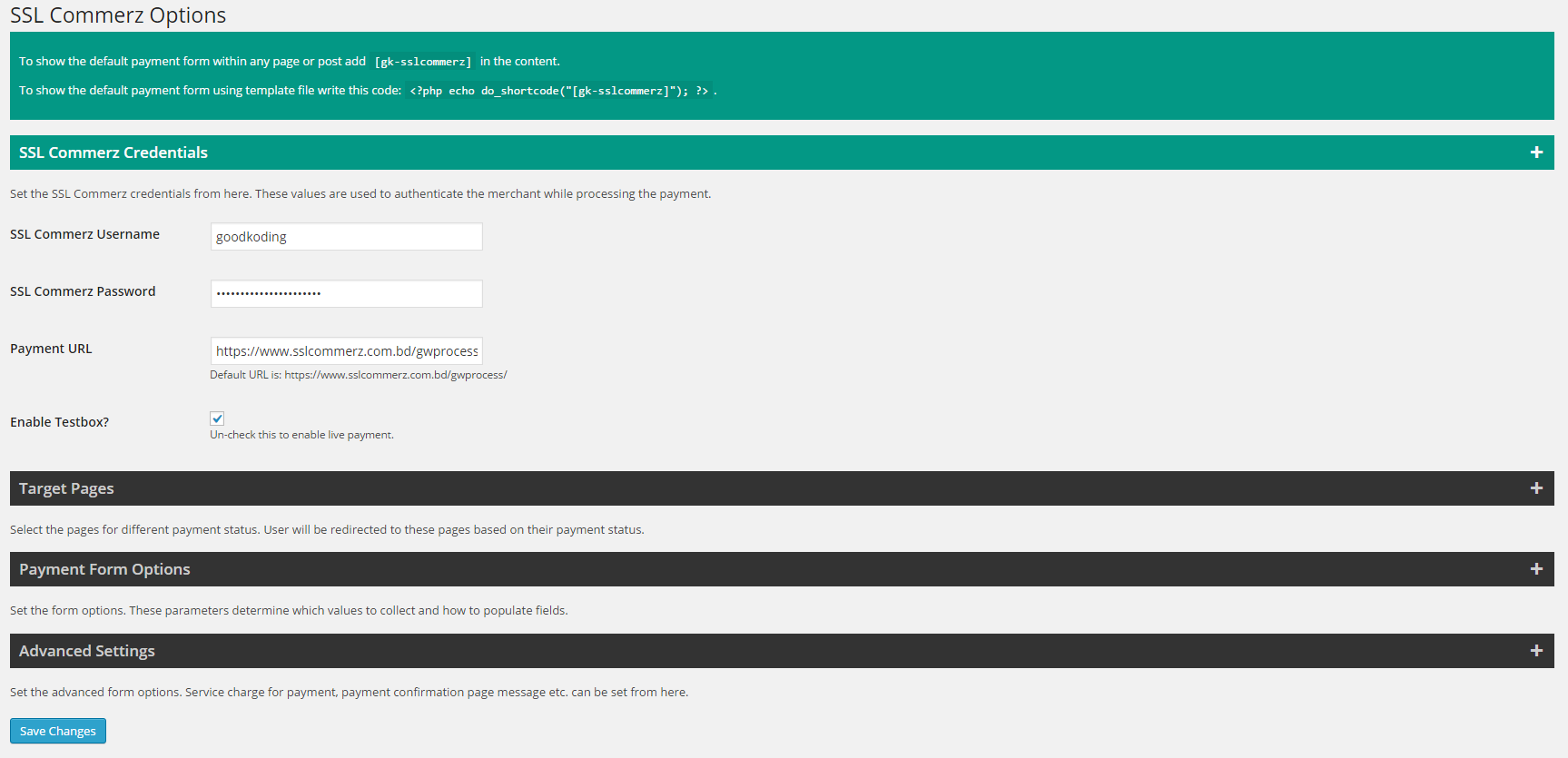Click the Enable Testbox? label
The width and height of the screenshot is (1568, 758).
pyautogui.click(x=59, y=422)
